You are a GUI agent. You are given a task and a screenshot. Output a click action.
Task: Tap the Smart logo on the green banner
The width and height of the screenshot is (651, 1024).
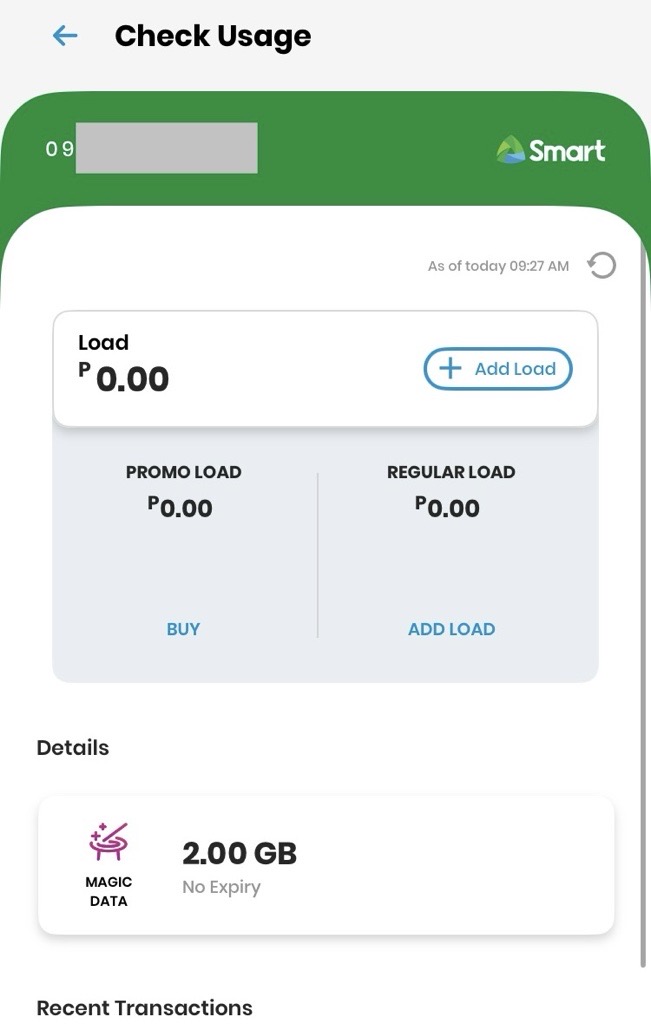[549, 150]
